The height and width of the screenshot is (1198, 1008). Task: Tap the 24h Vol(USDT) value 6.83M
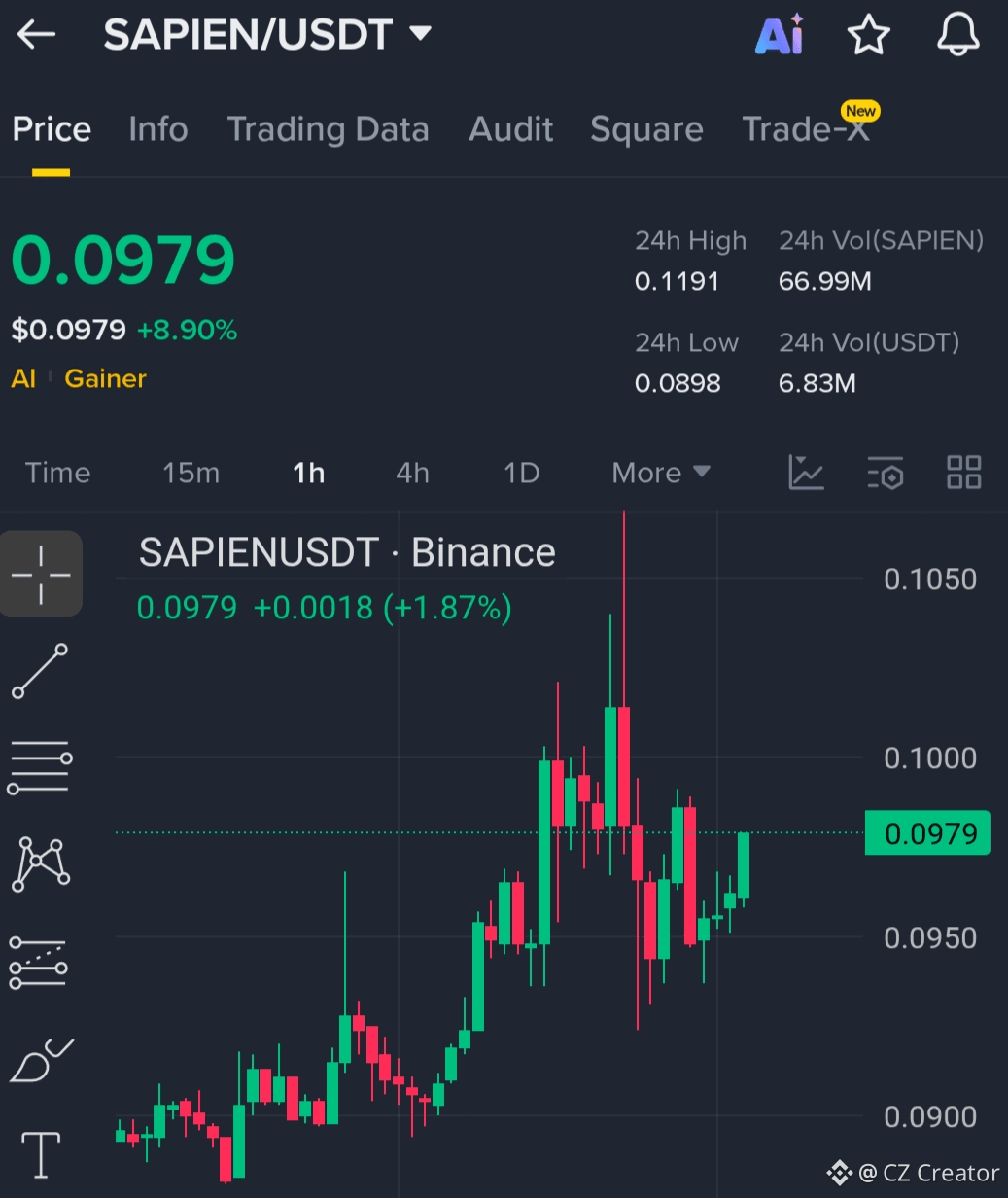point(817,383)
